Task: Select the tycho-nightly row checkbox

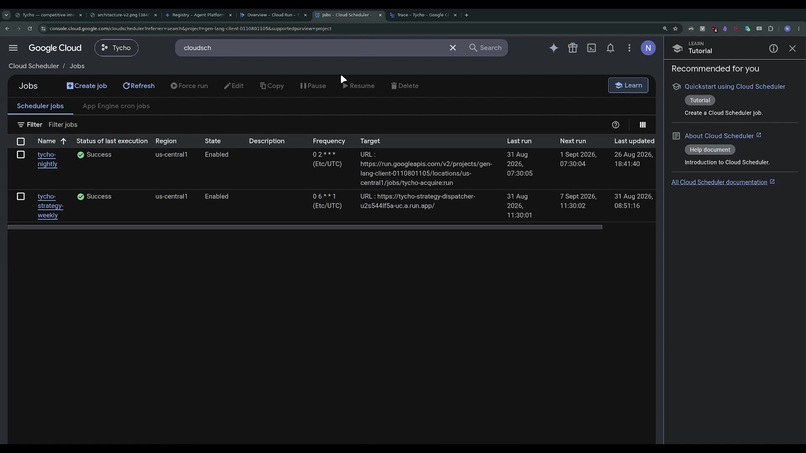Action: 21,154
